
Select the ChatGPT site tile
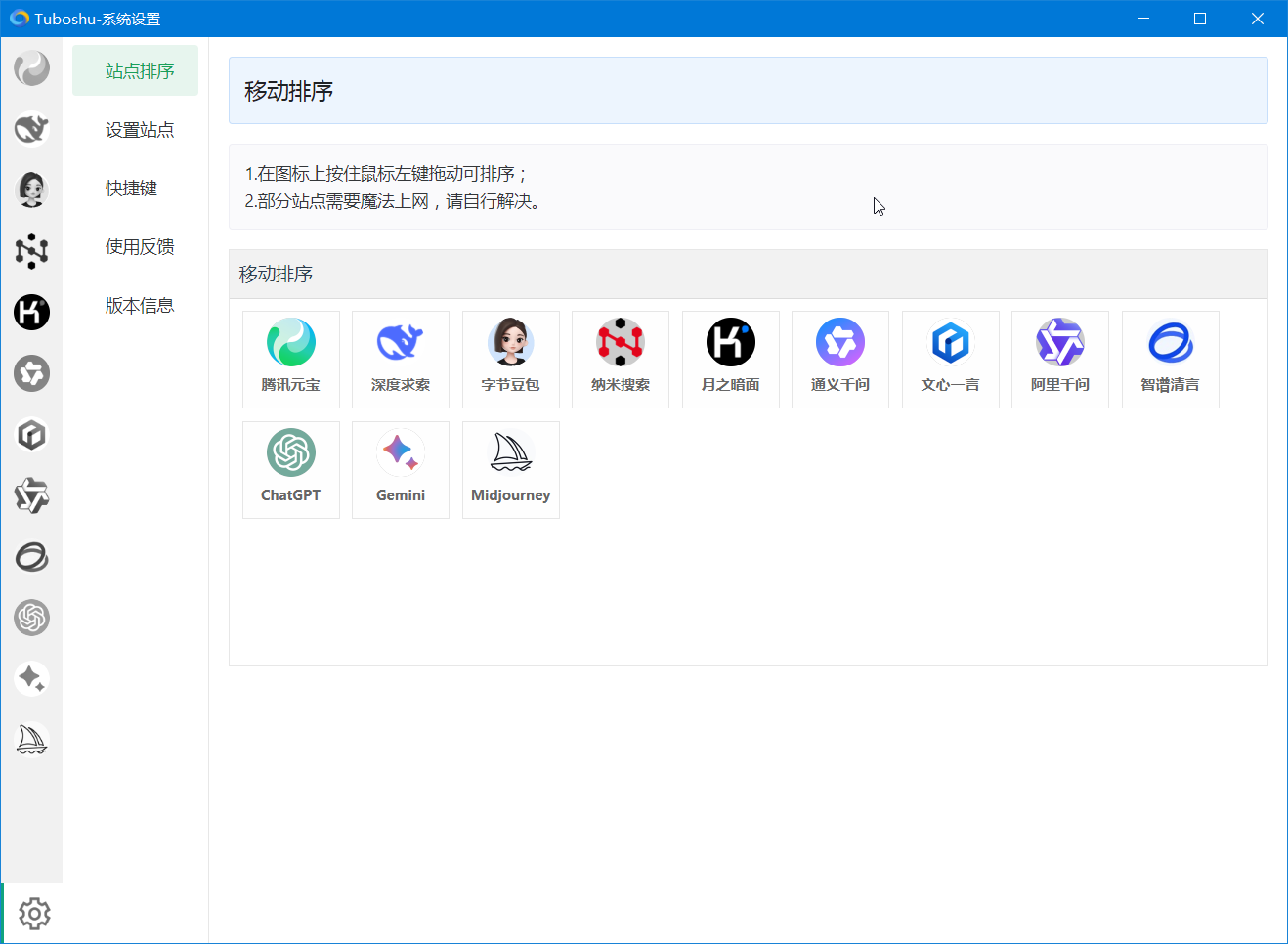pyautogui.click(x=291, y=470)
